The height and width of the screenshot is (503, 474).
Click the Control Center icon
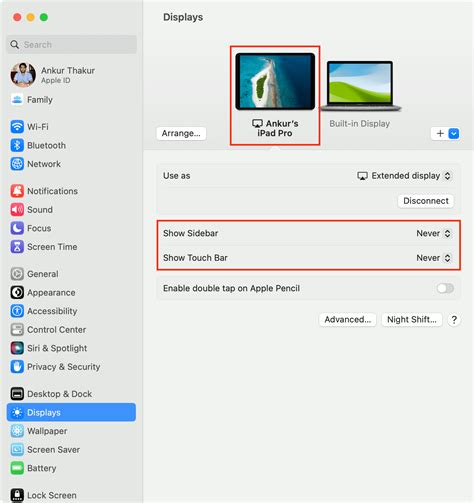17,330
